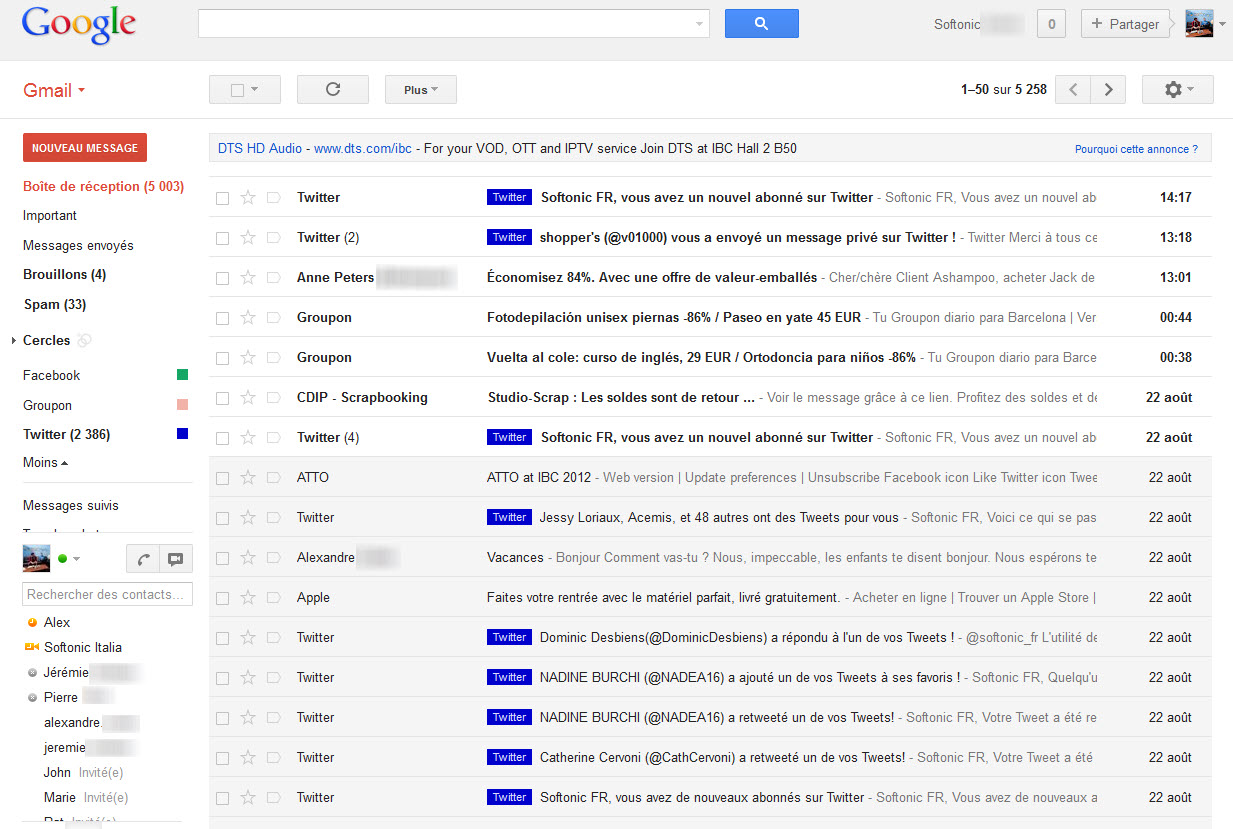Open a chat with the bubble icon
The image size is (1233, 829).
pyautogui.click(x=176, y=558)
